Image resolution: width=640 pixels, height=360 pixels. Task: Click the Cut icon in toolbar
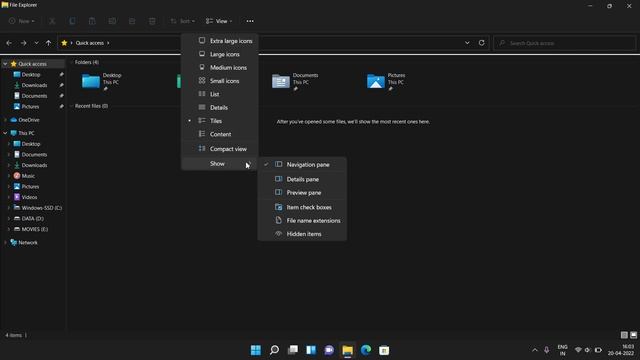52,21
